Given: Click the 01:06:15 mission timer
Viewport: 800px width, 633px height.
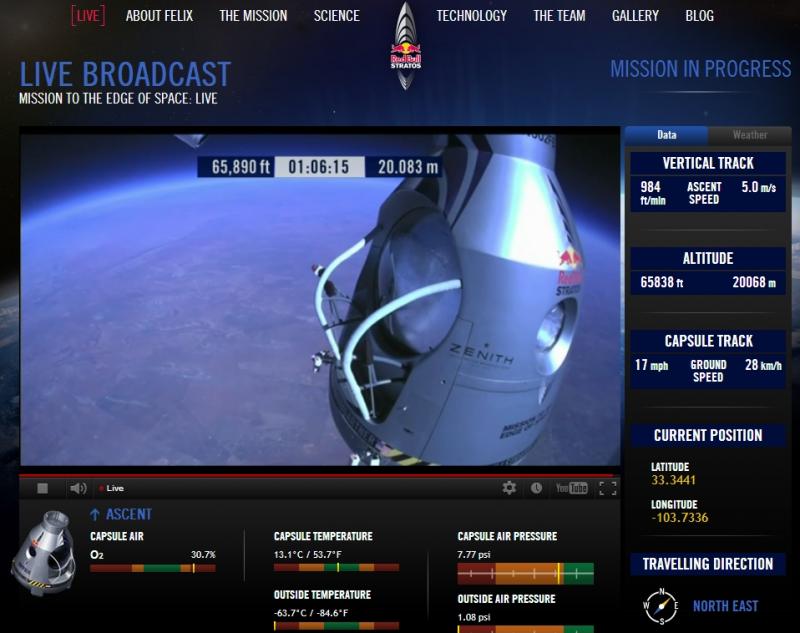Looking at the screenshot, I should click(x=319, y=167).
